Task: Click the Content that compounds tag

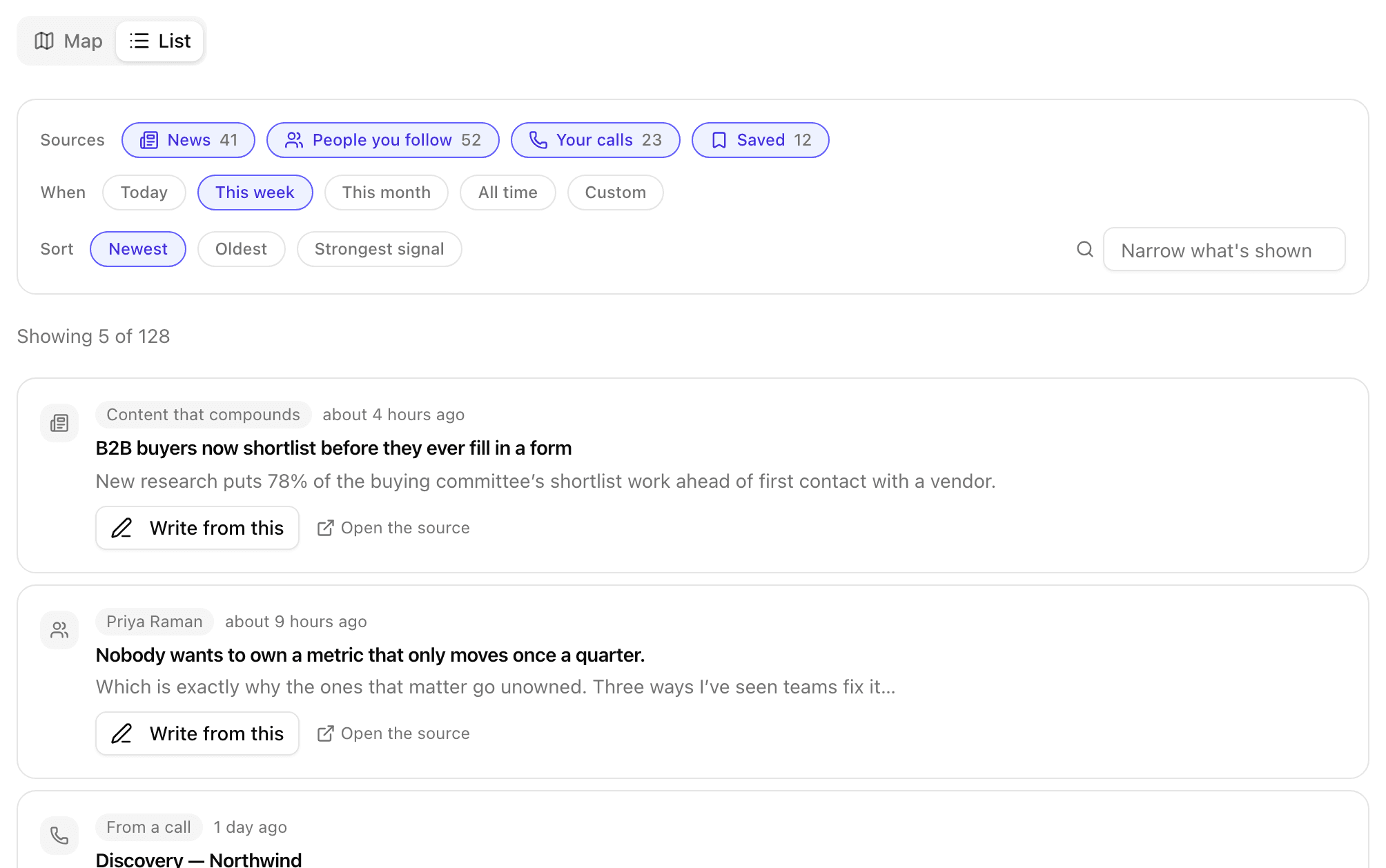Action: point(204,415)
